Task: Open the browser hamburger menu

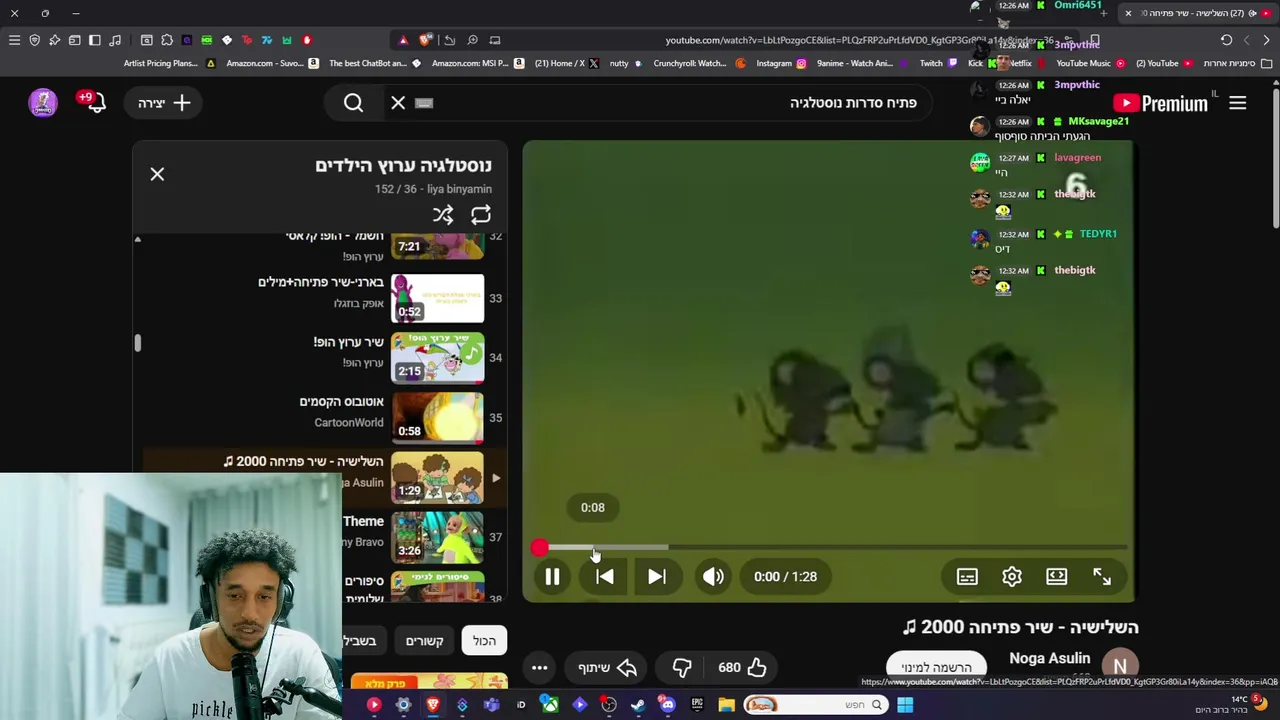Action: 14,40
